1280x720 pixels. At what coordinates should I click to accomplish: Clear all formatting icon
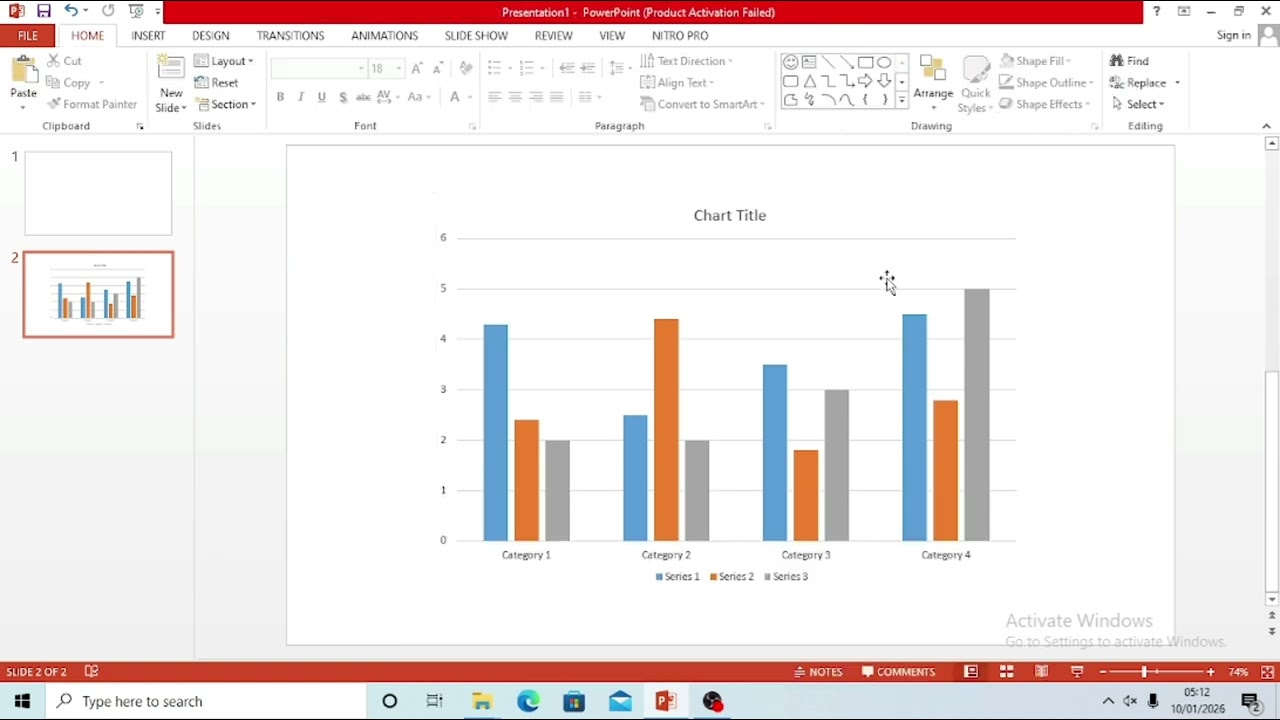coord(466,68)
